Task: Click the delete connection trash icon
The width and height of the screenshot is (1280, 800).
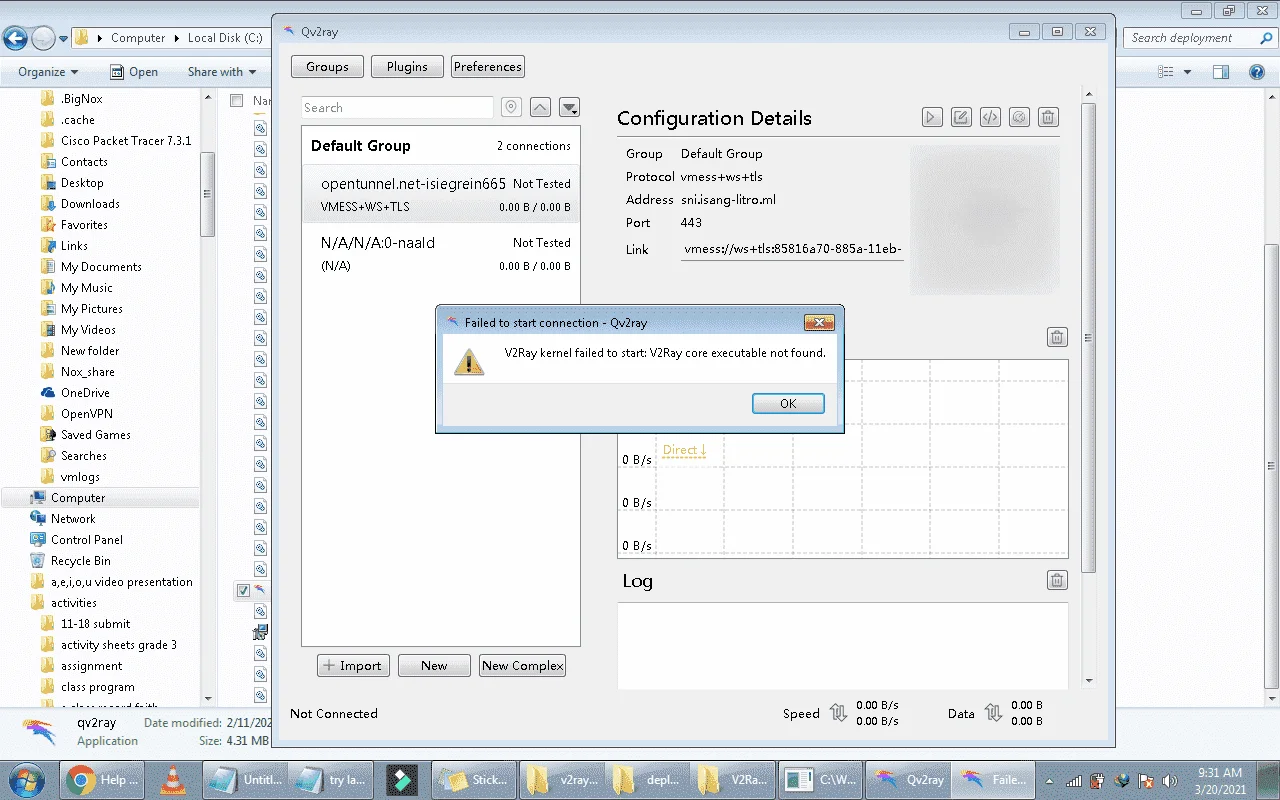Action: tap(1048, 117)
